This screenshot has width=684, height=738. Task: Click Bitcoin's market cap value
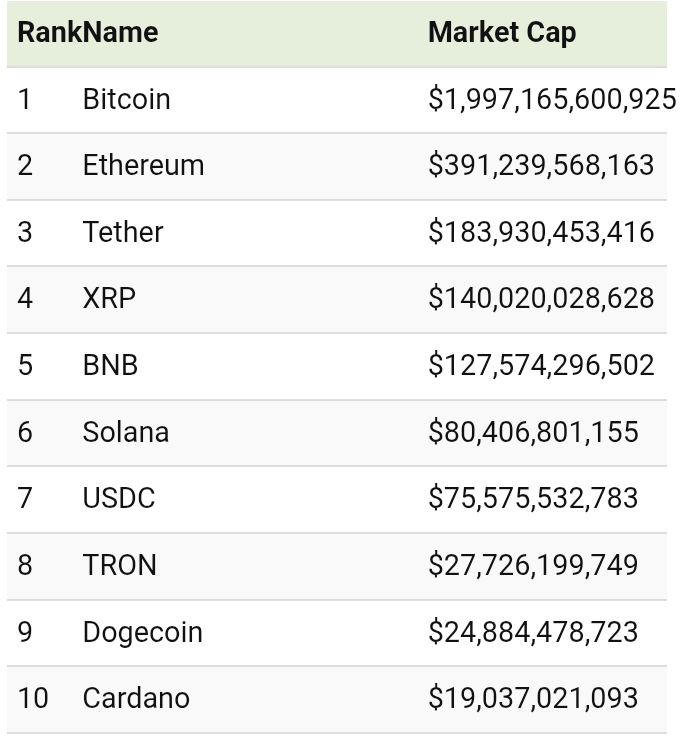point(551,99)
